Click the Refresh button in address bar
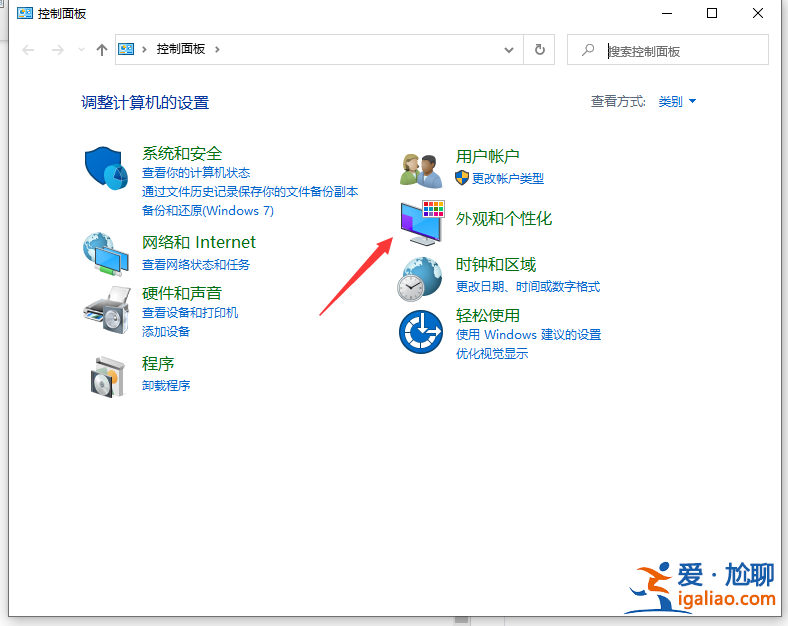 point(539,49)
